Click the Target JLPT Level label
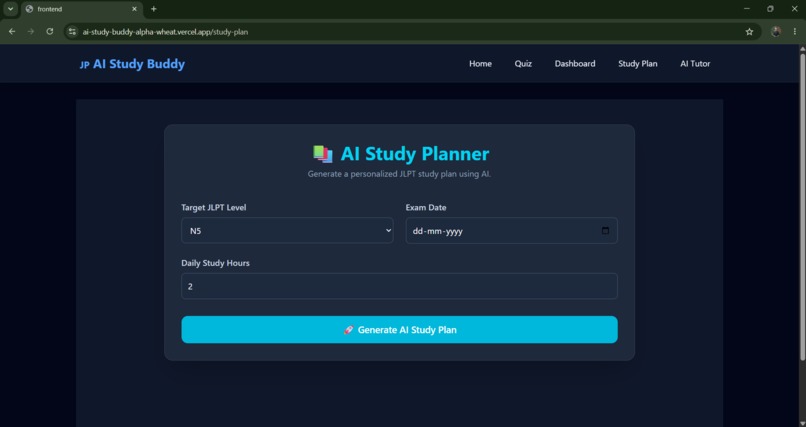 tap(214, 208)
